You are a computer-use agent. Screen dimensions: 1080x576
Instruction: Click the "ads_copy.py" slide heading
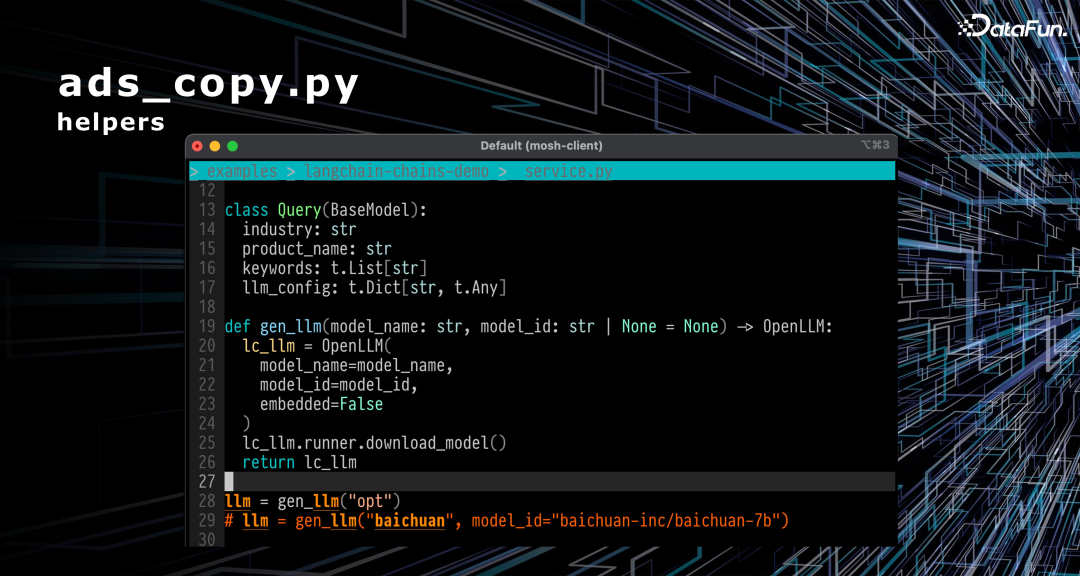click(x=208, y=85)
